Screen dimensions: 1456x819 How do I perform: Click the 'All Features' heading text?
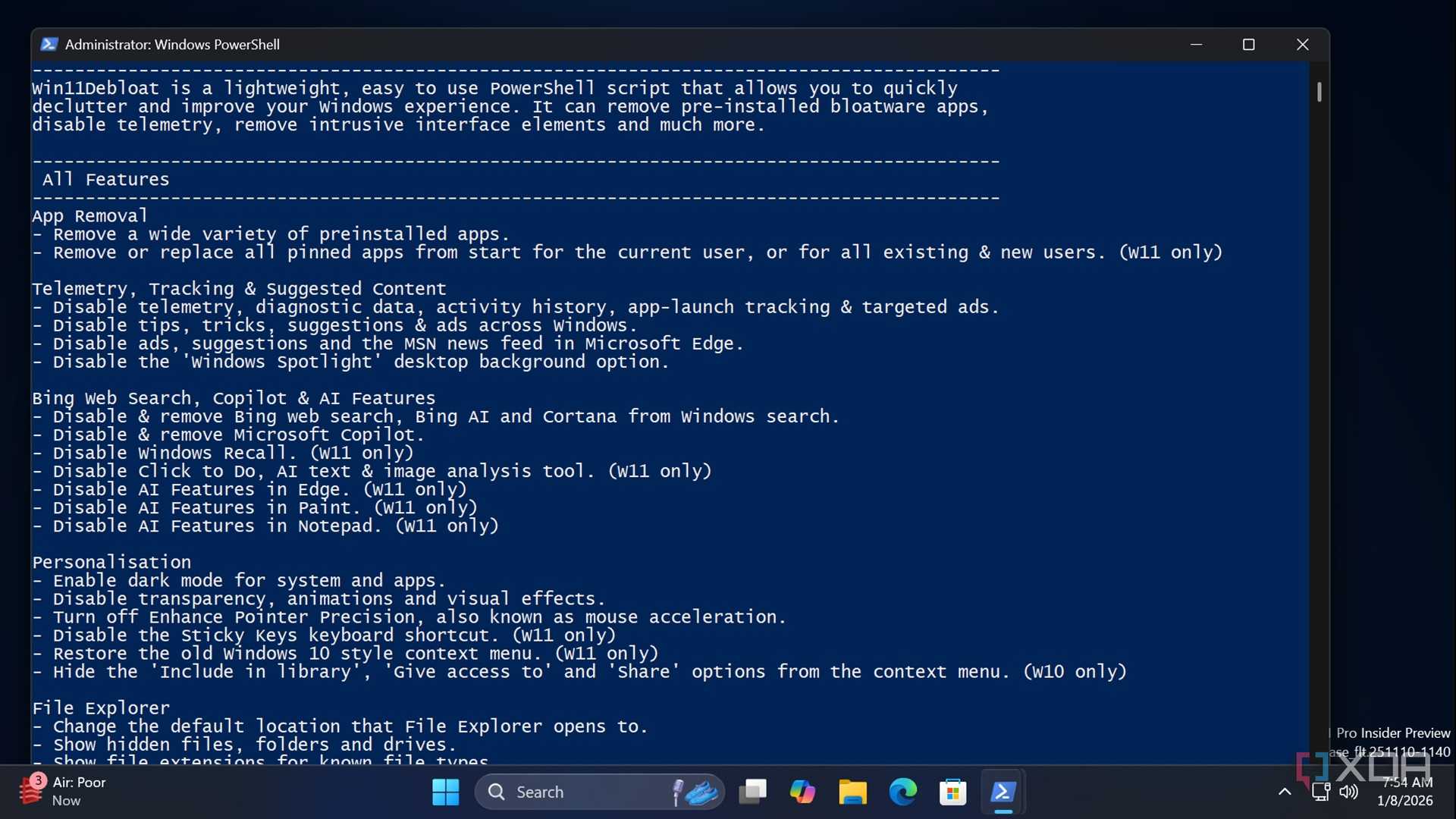106,179
